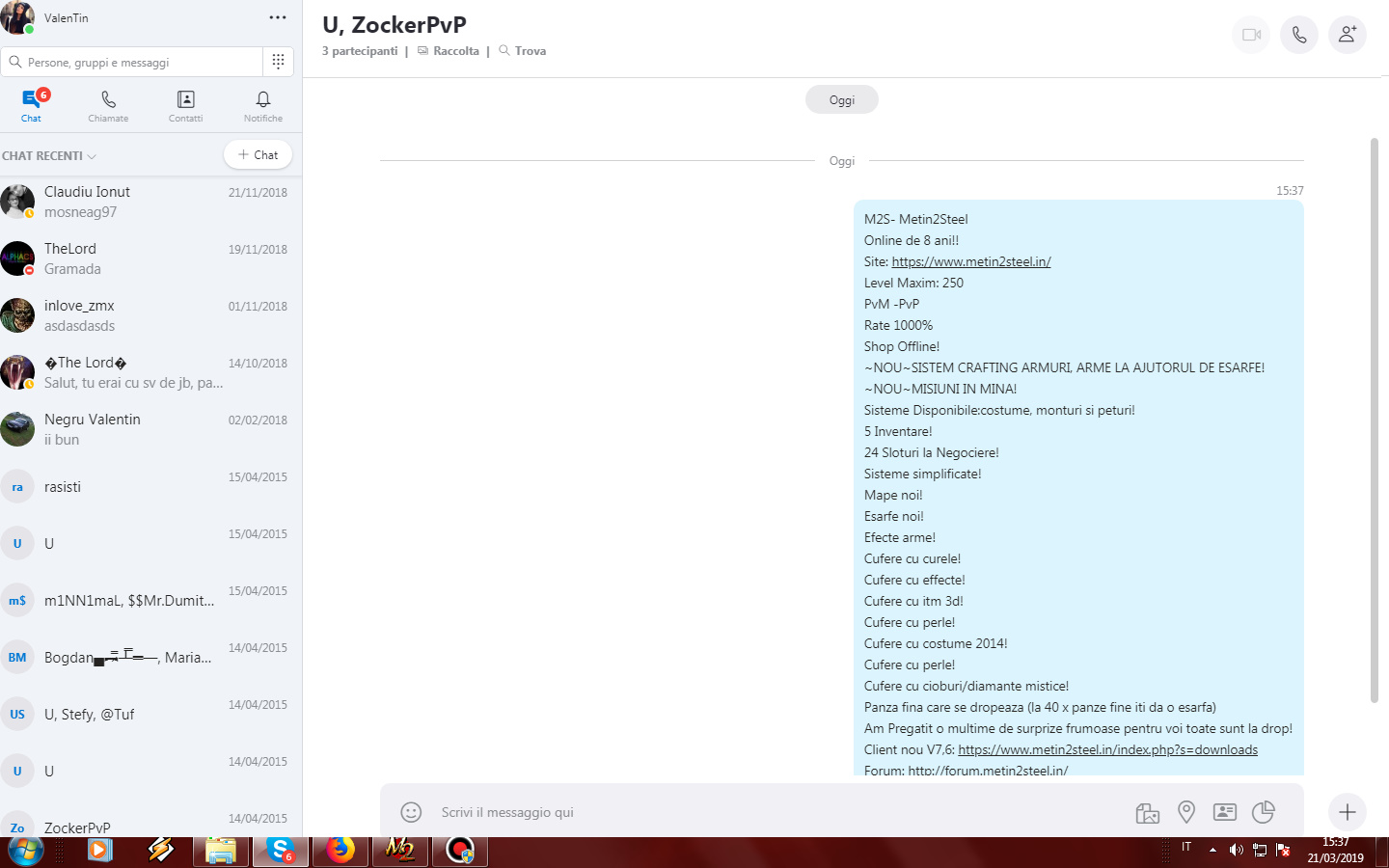Click the message chat scrollbar

tap(1375, 420)
